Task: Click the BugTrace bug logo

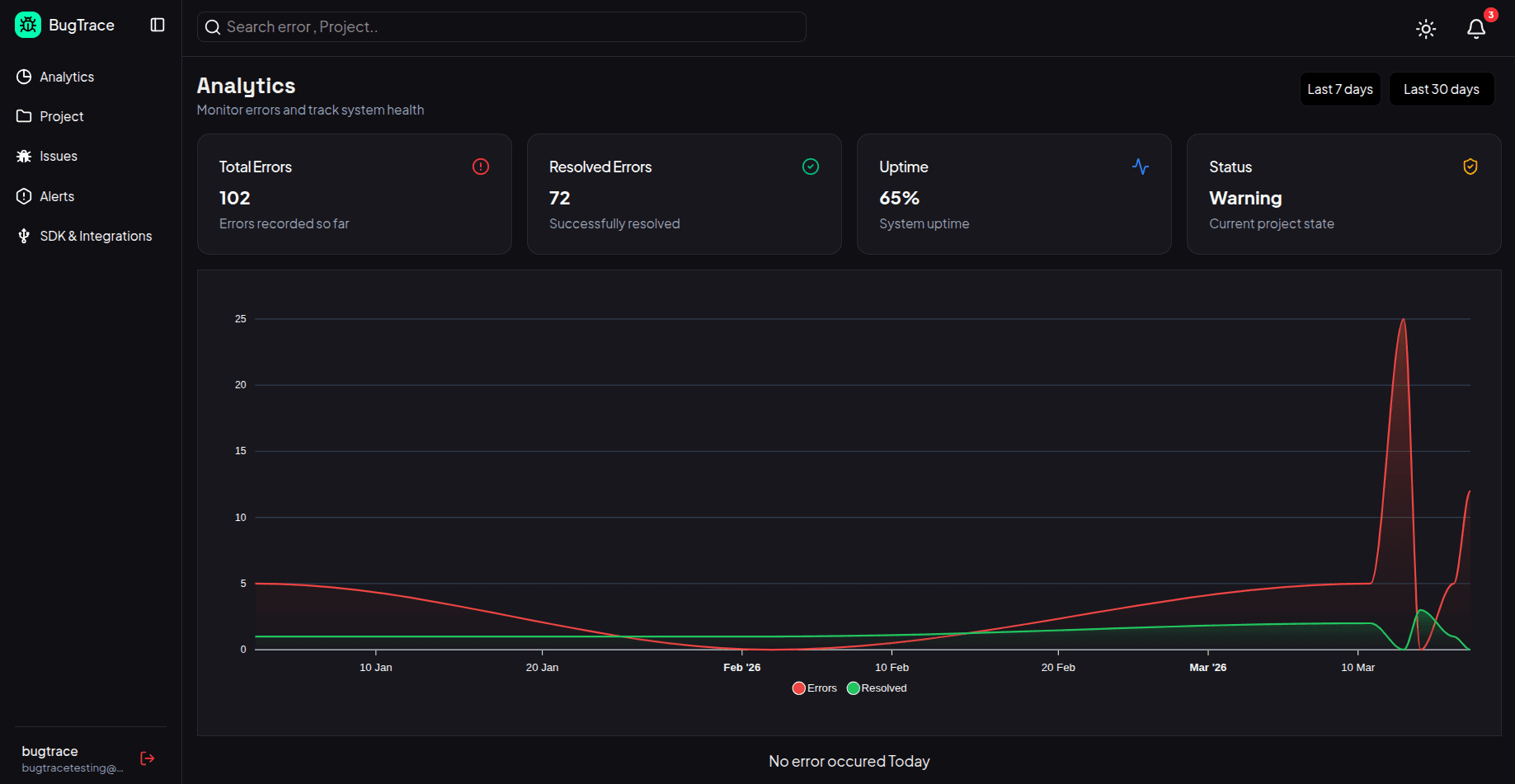Action: click(x=27, y=25)
